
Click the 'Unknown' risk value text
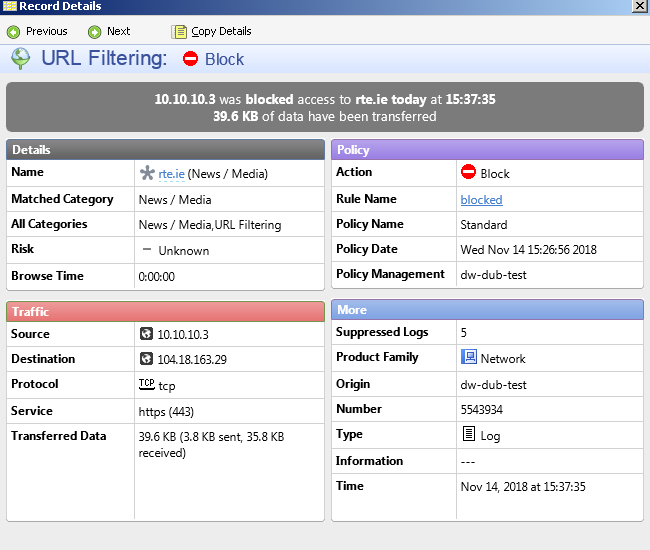point(184,251)
